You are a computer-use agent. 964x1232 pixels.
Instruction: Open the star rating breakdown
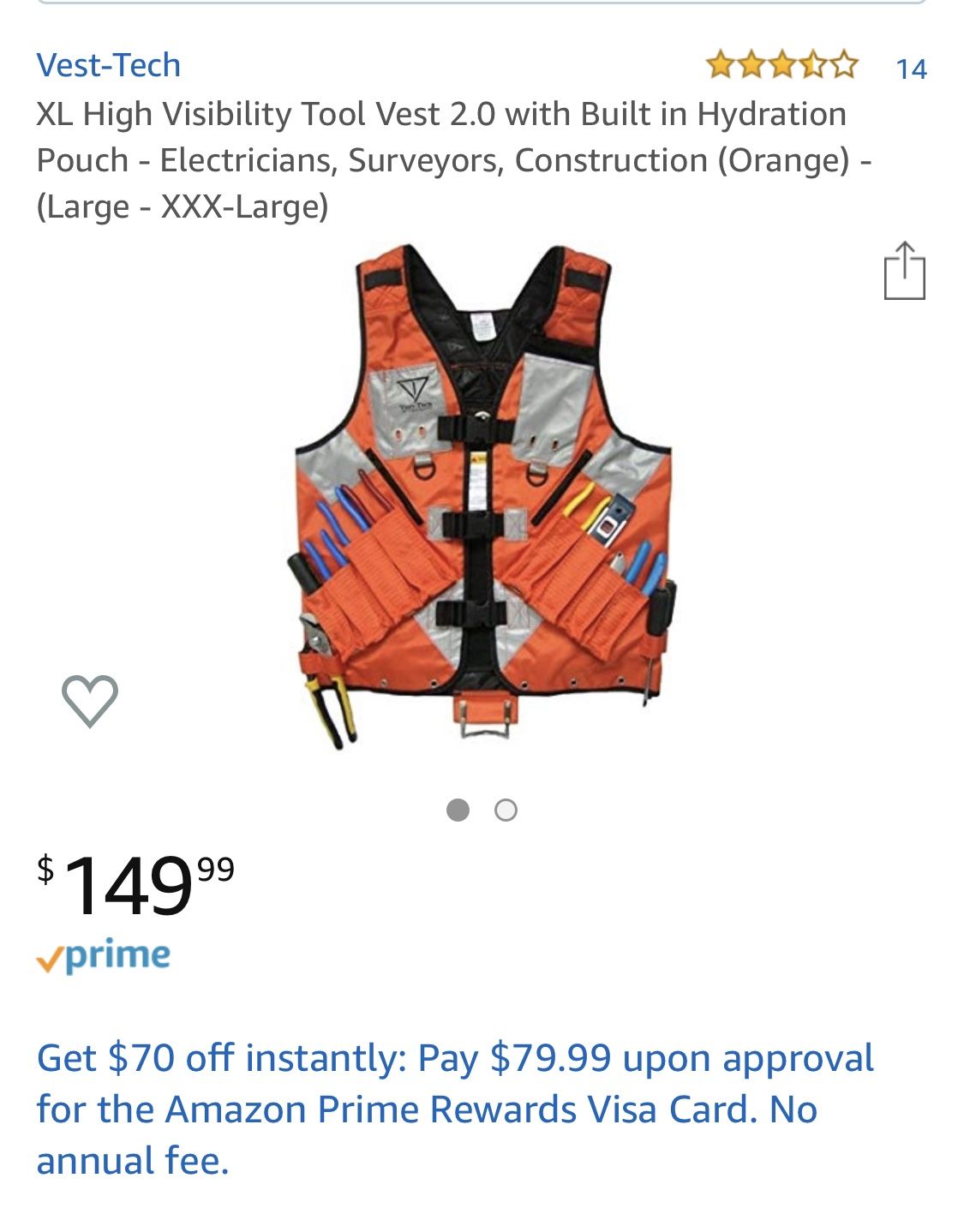click(781, 65)
